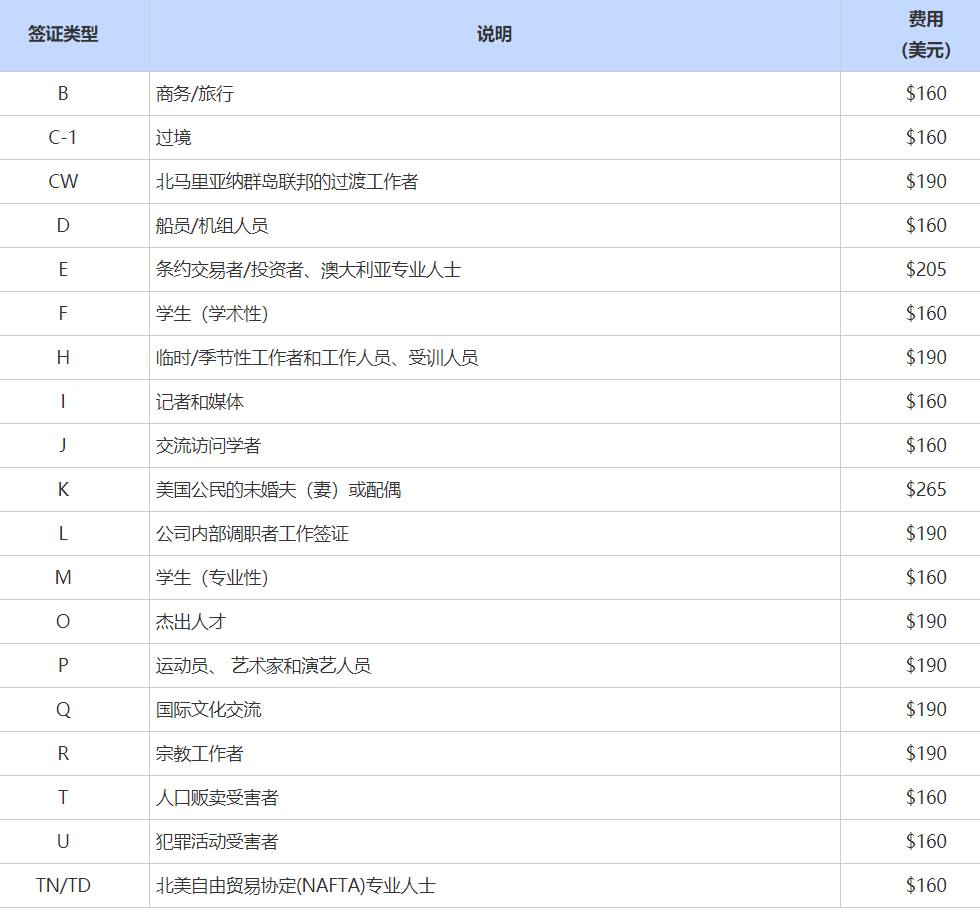Image resolution: width=980 pixels, height=914 pixels.
Task: Click the 说明 column header
Action: (494, 35)
